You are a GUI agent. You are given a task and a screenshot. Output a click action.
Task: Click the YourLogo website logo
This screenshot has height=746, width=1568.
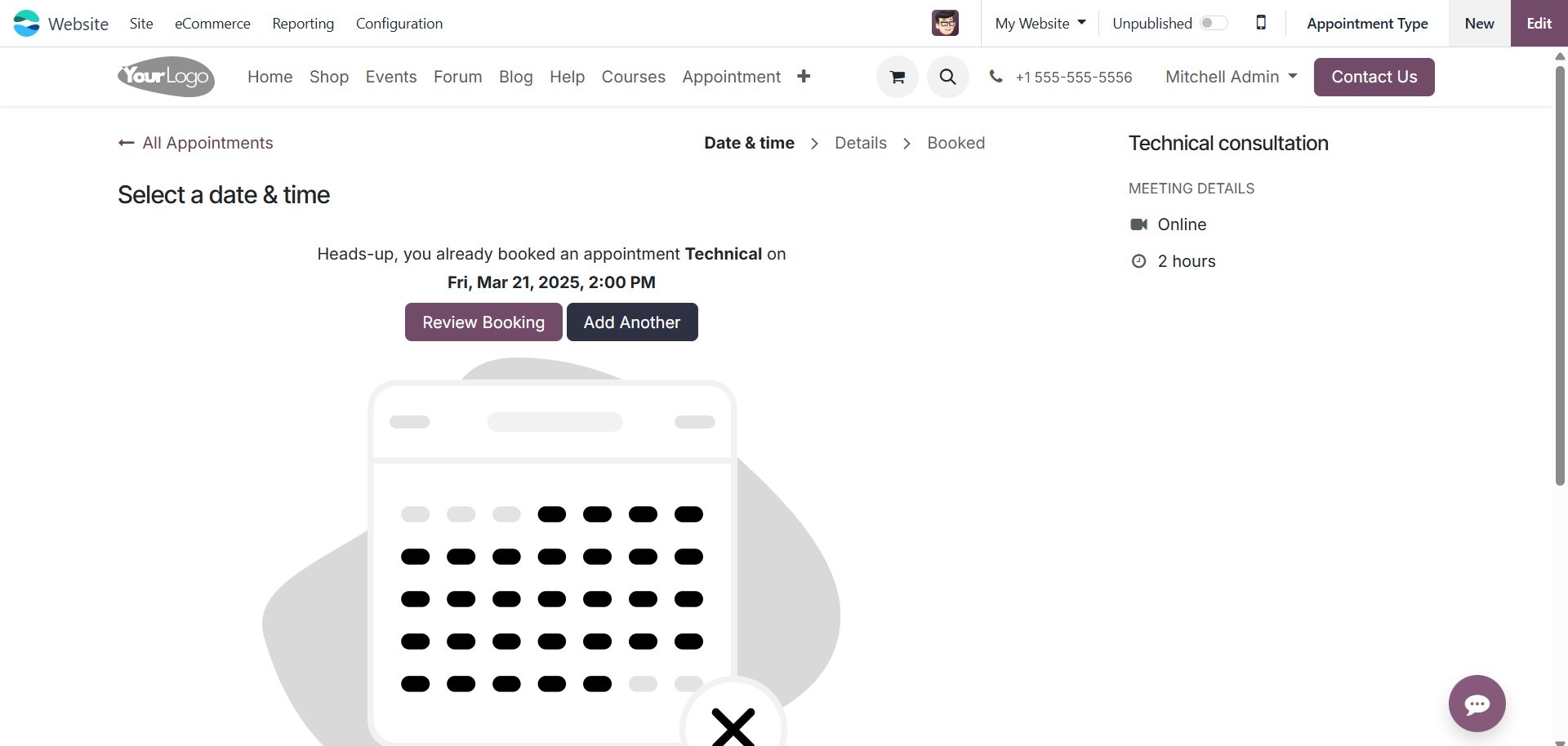tap(166, 77)
